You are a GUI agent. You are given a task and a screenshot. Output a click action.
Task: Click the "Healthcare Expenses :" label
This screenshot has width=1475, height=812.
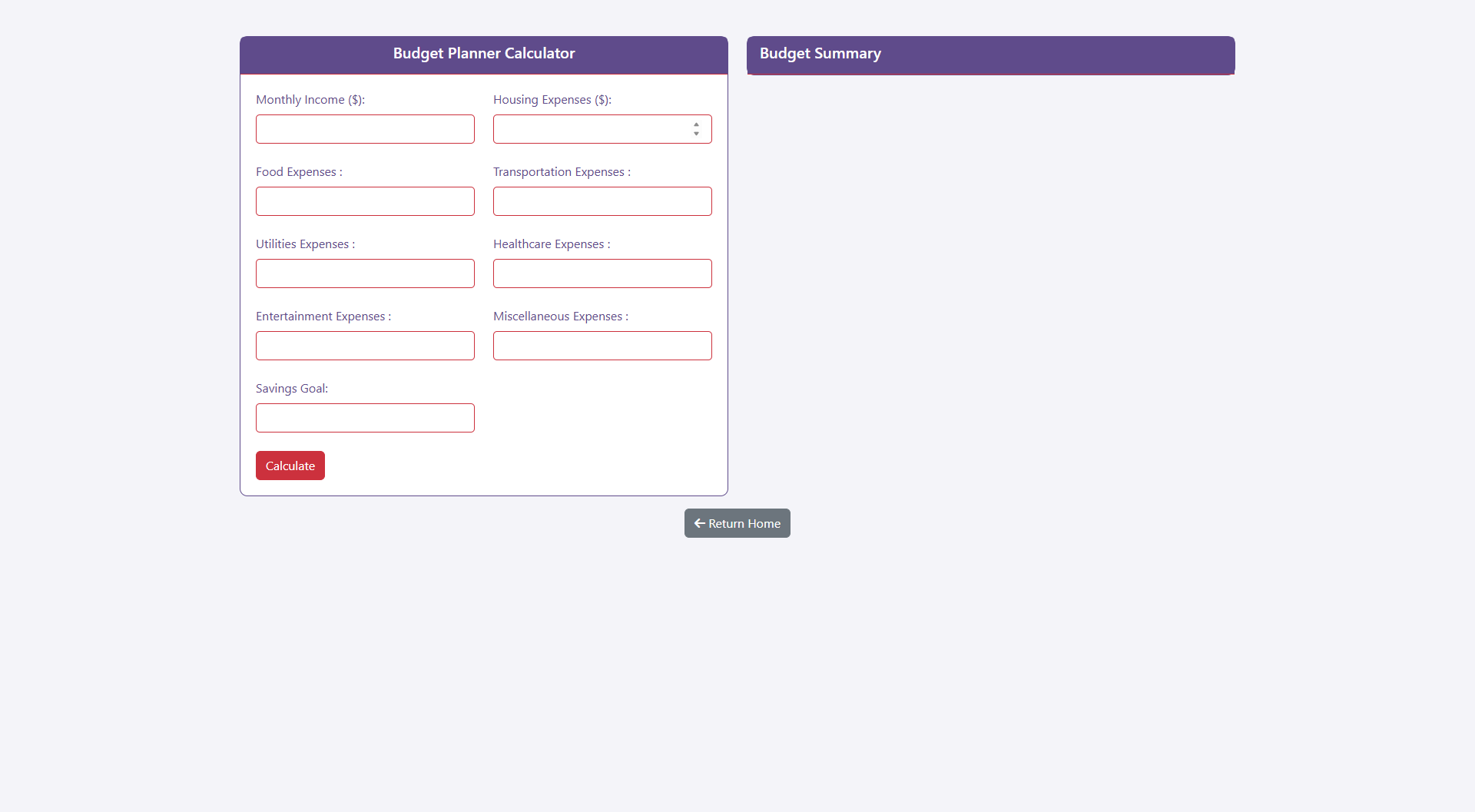pos(551,244)
